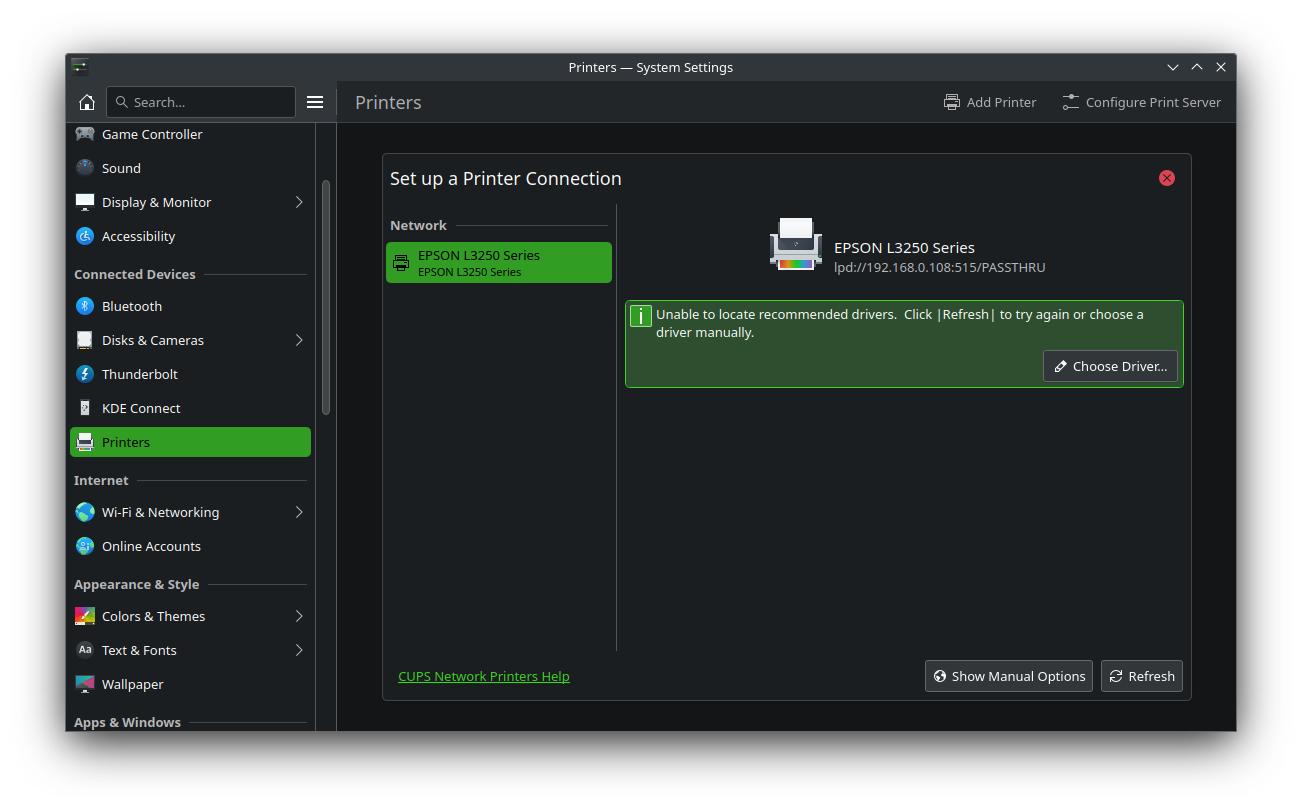Click the Online Accounts icon

point(85,546)
